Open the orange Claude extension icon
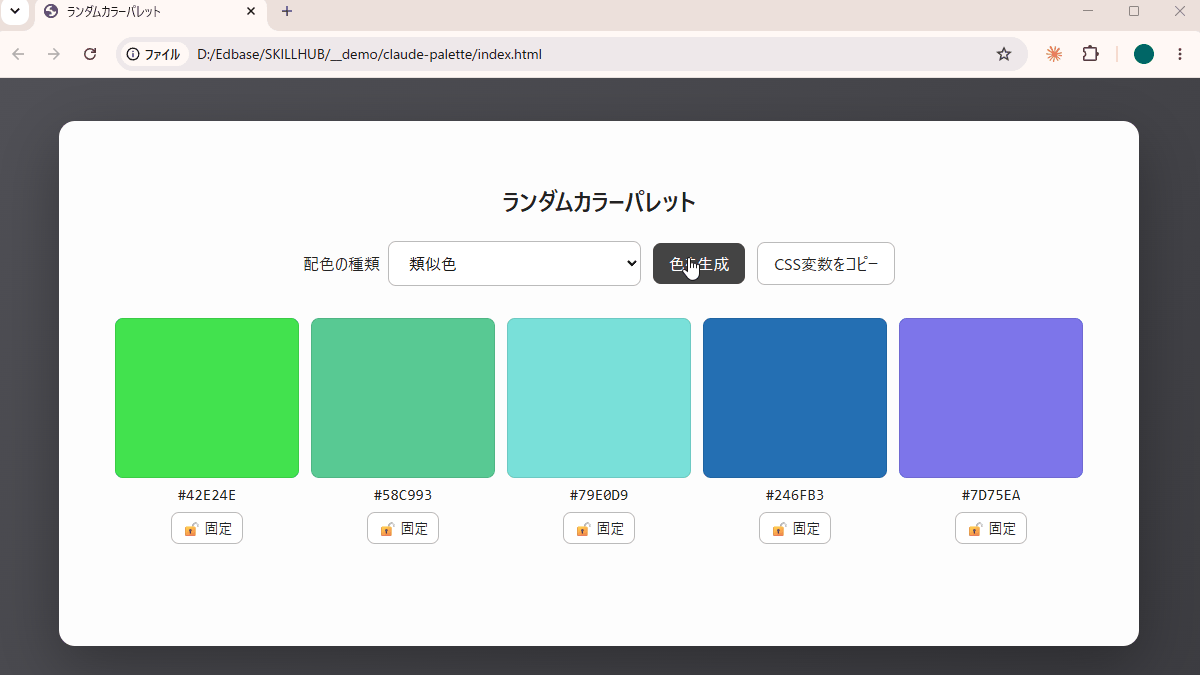 (x=1053, y=54)
